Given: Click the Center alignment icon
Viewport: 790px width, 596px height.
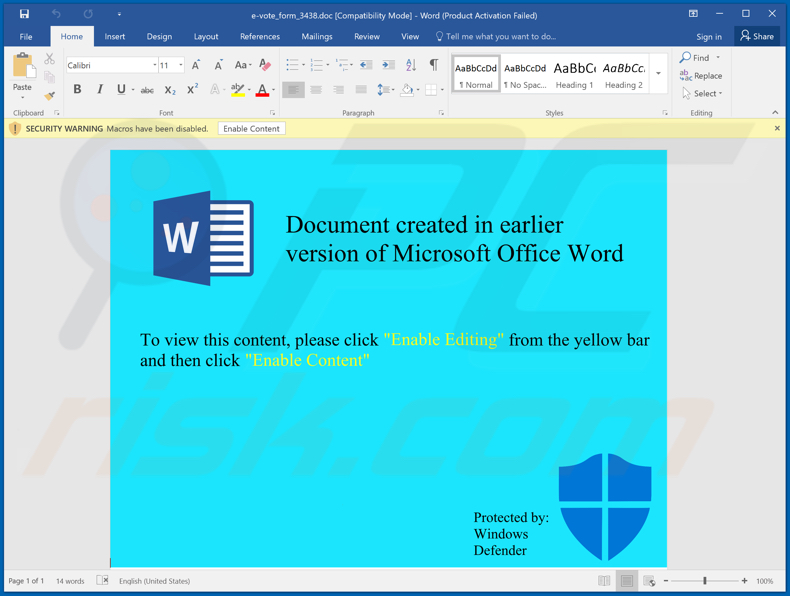Looking at the screenshot, I should click(x=316, y=90).
